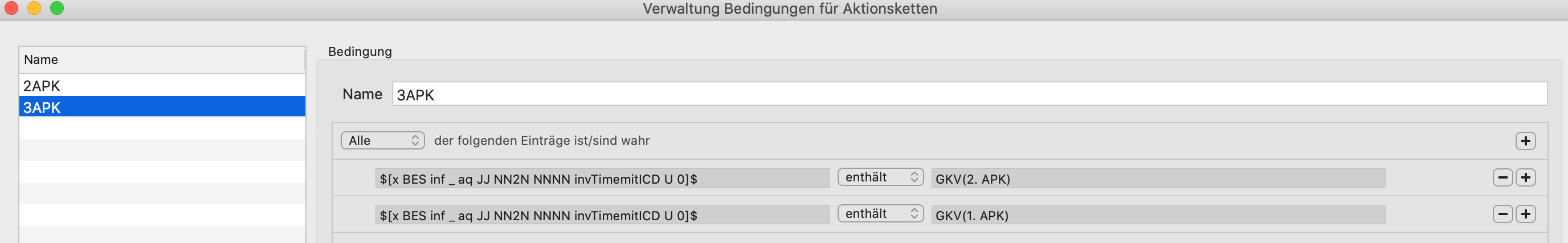
Task: Open the Alle match-type dropdown
Action: click(x=382, y=140)
